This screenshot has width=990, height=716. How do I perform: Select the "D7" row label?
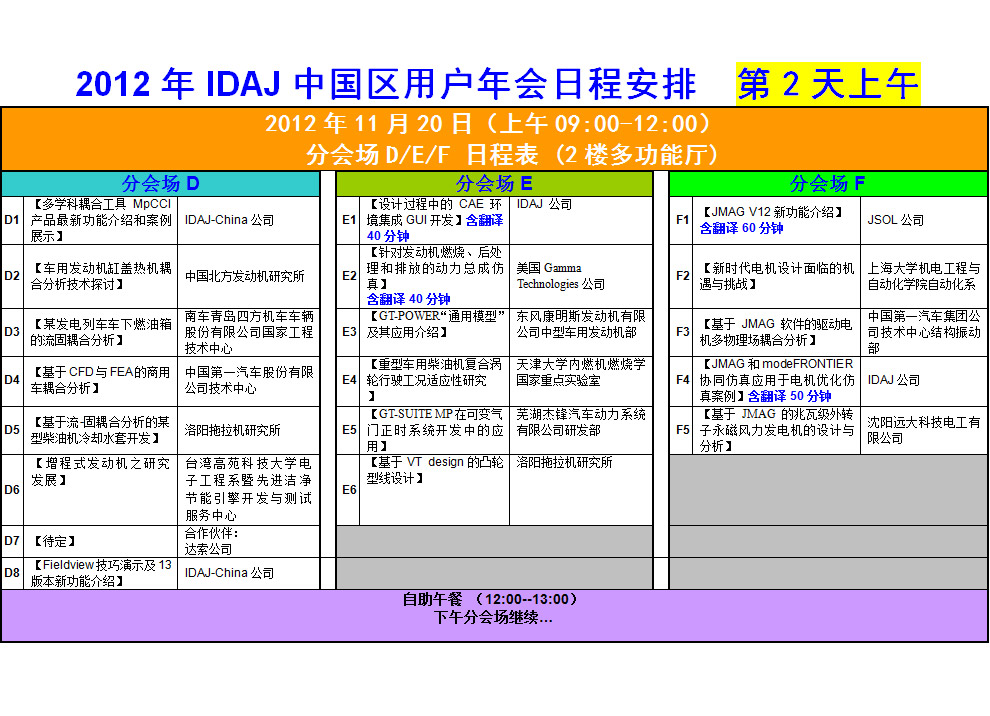tap(12, 541)
